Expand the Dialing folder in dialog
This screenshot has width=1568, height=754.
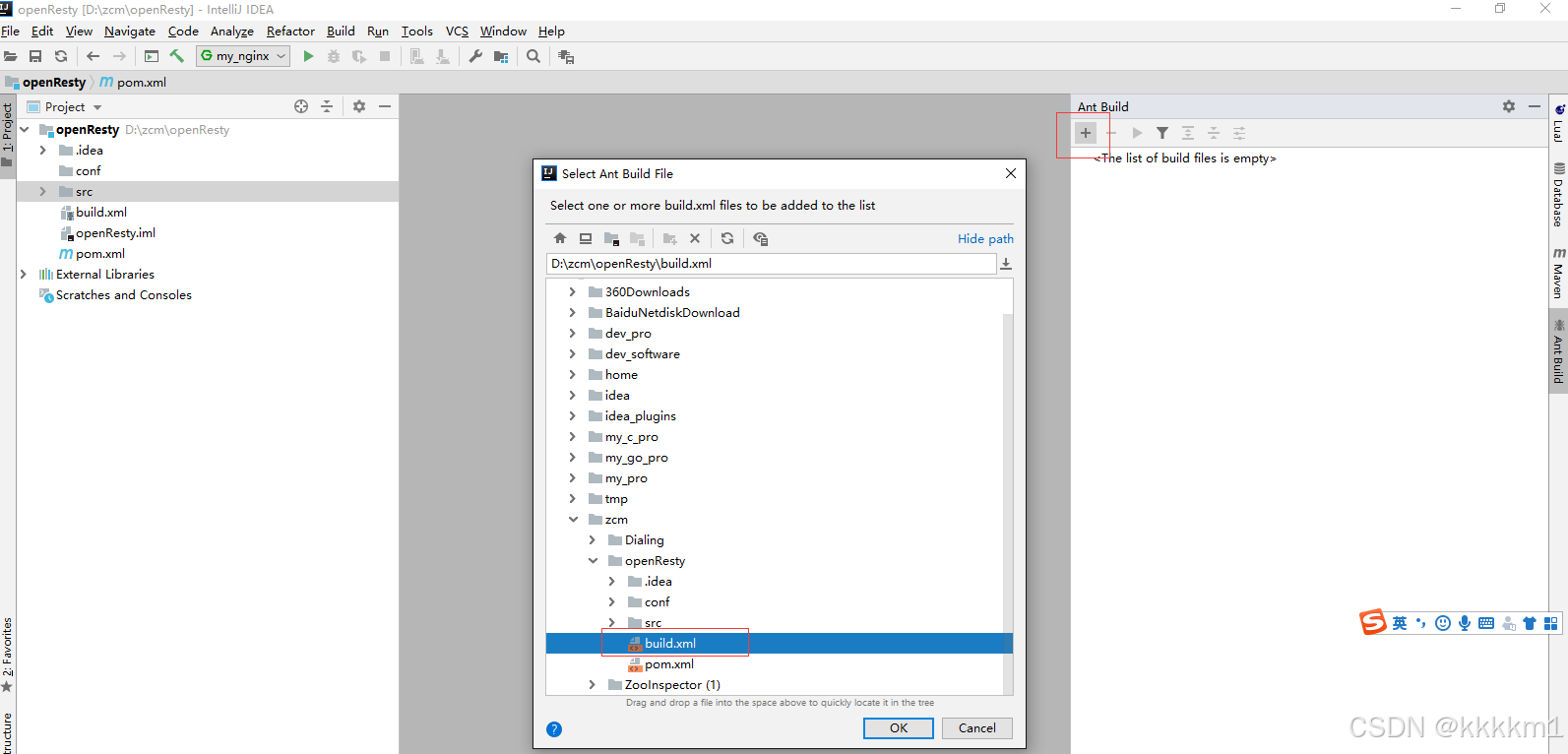(592, 540)
